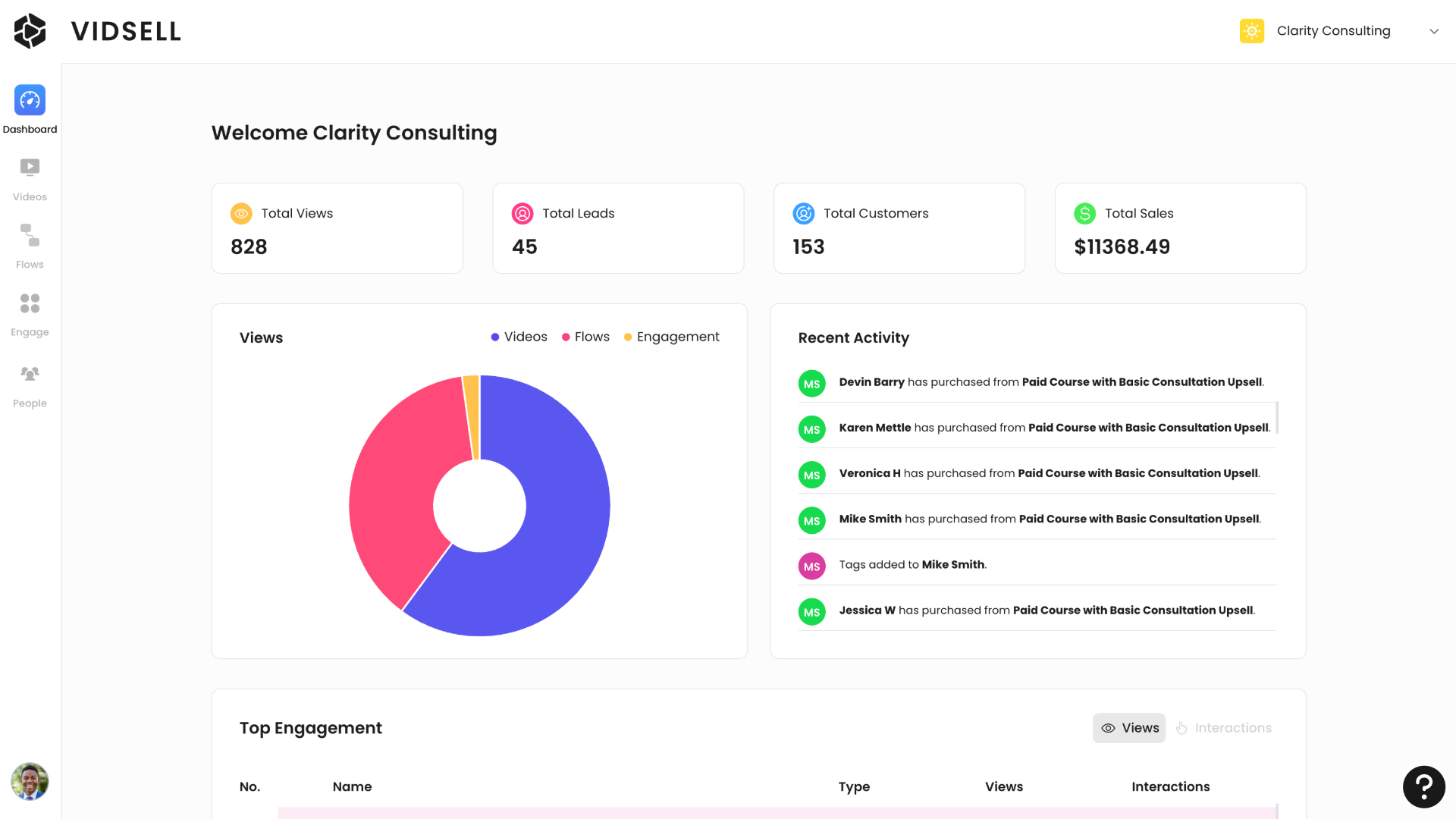
Task: Click the Vidsell logo icon
Action: [x=30, y=31]
